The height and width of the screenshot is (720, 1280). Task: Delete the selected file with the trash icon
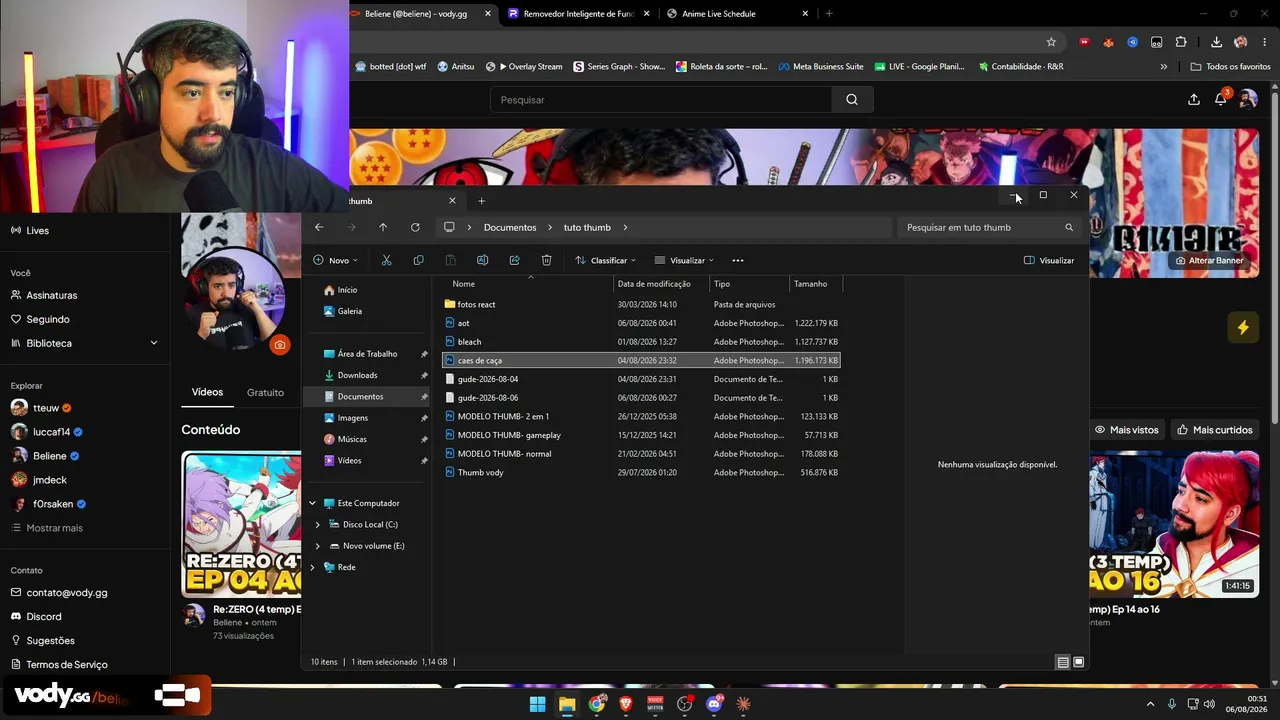click(546, 260)
